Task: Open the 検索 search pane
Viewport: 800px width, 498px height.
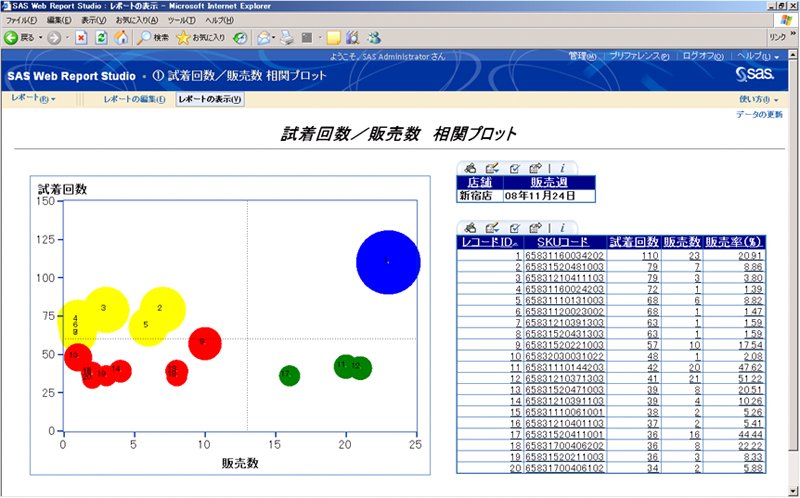Action: [152, 38]
